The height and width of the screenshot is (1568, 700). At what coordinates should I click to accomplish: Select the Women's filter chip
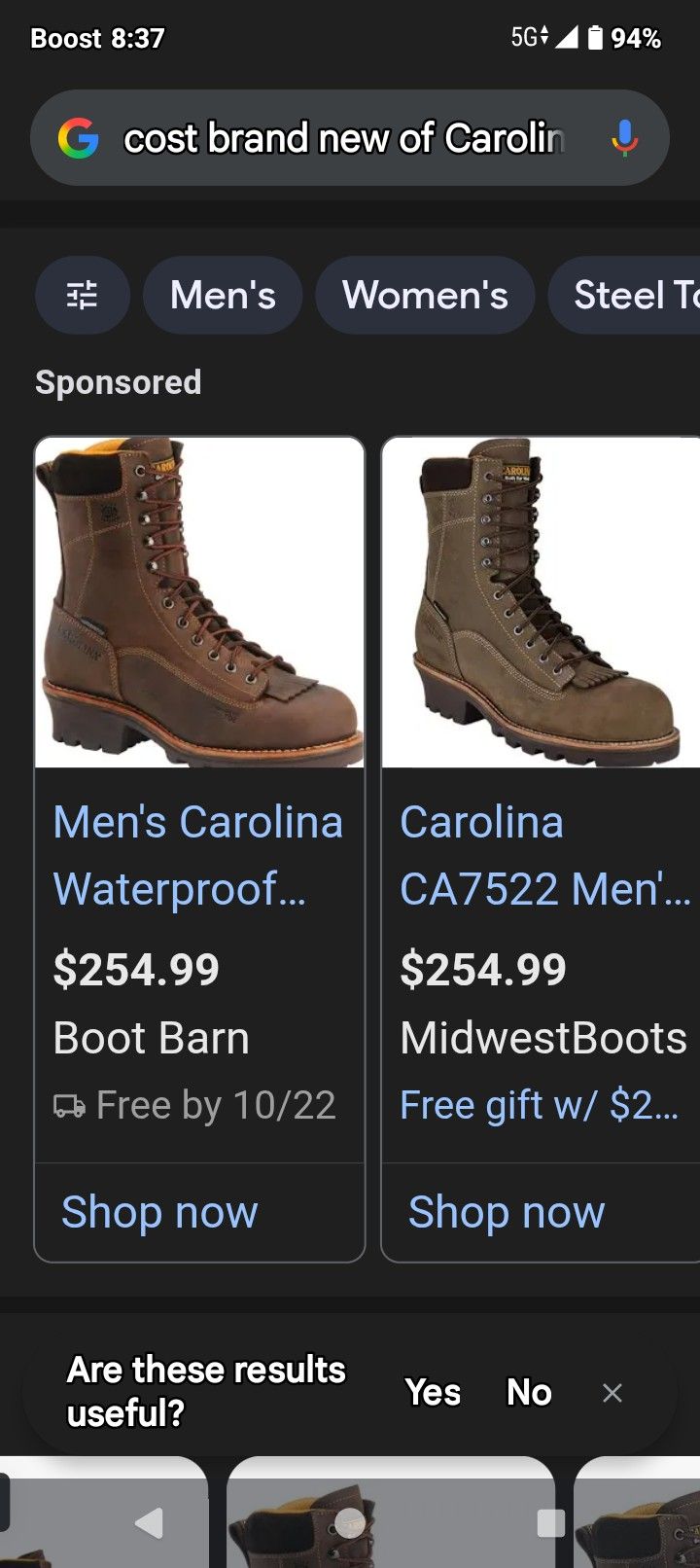coord(424,295)
